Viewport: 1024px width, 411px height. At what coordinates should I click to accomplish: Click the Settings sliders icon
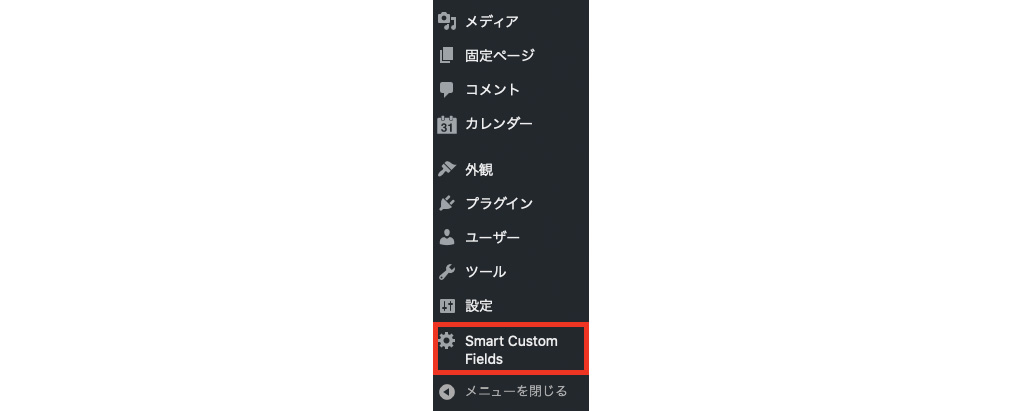(x=447, y=305)
